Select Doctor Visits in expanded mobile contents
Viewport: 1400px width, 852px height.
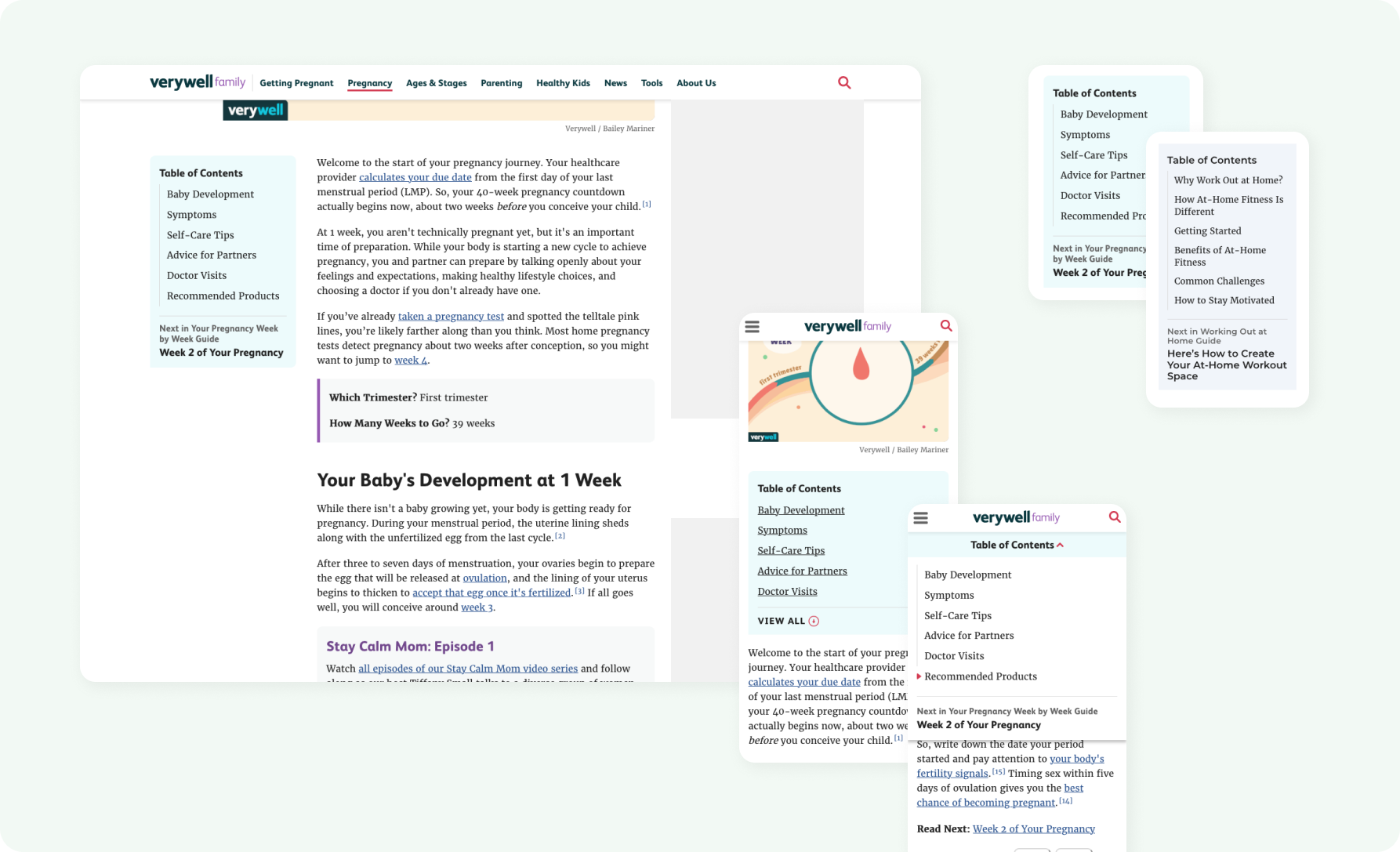pos(954,656)
